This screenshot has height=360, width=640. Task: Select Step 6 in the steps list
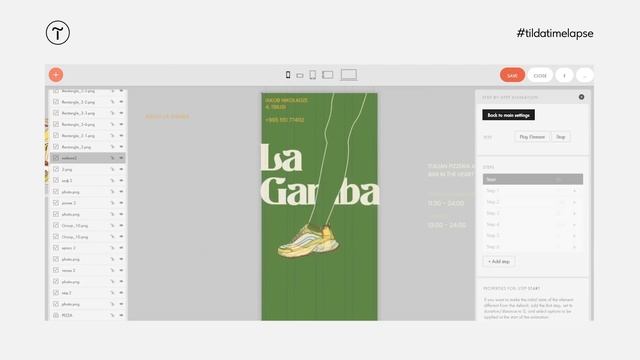(x=533, y=247)
